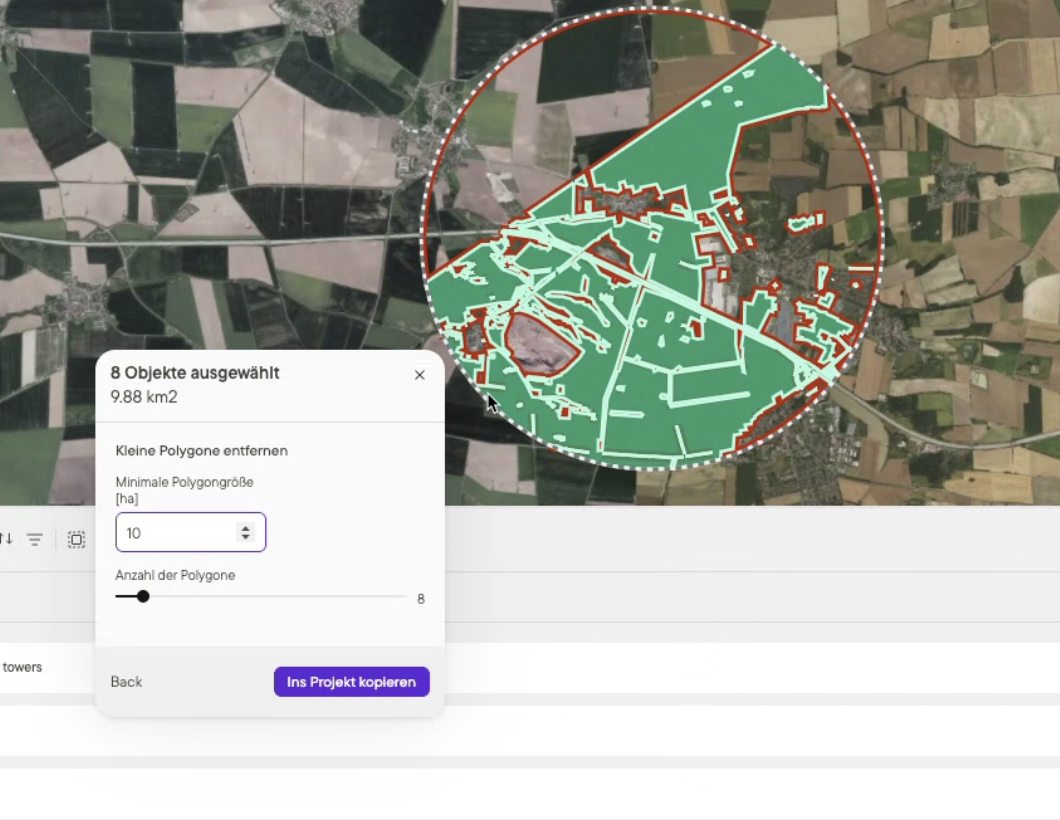Image resolution: width=1060 pixels, height=820 pixels.
Task: Click the right end of the polygon slider track
Action: click(404, 596)
